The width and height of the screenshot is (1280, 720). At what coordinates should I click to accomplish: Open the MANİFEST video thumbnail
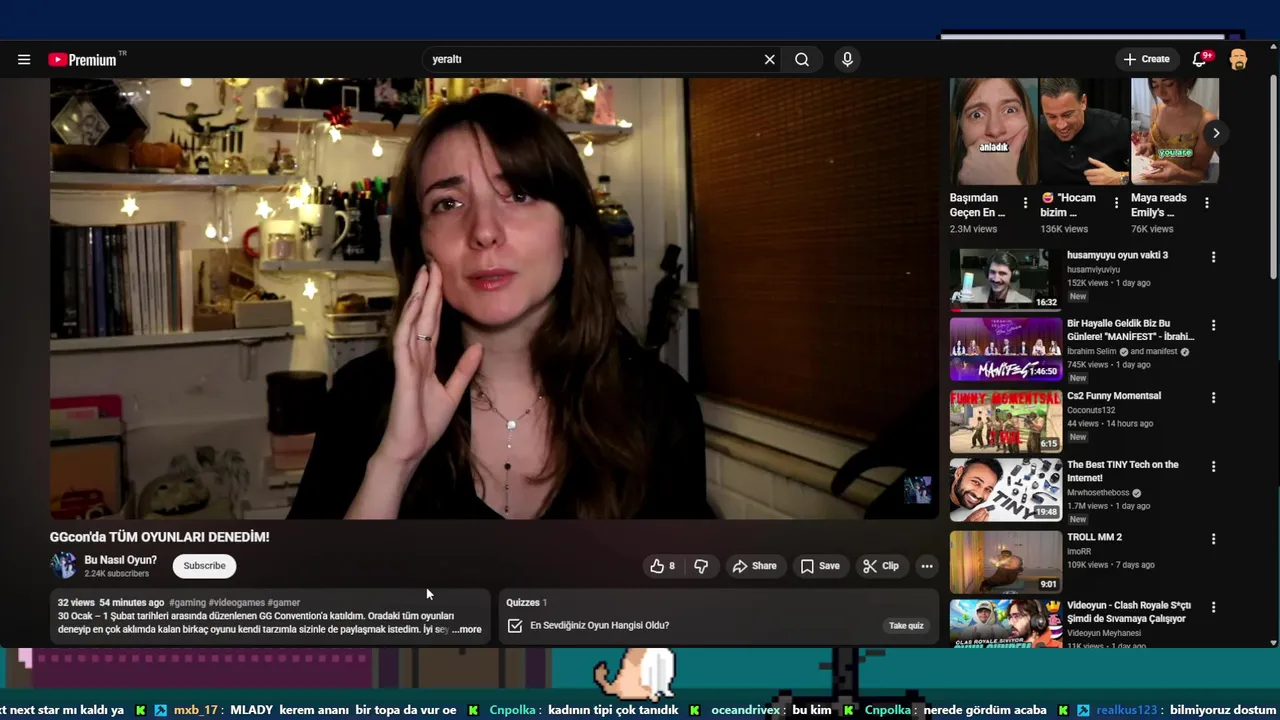click(x=1006, y=349)
